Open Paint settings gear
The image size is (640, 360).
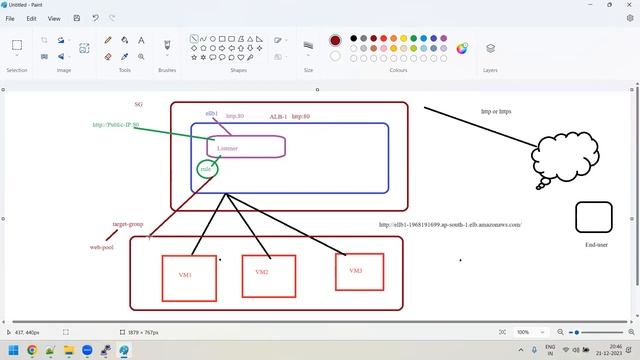(x=630, y=18)
